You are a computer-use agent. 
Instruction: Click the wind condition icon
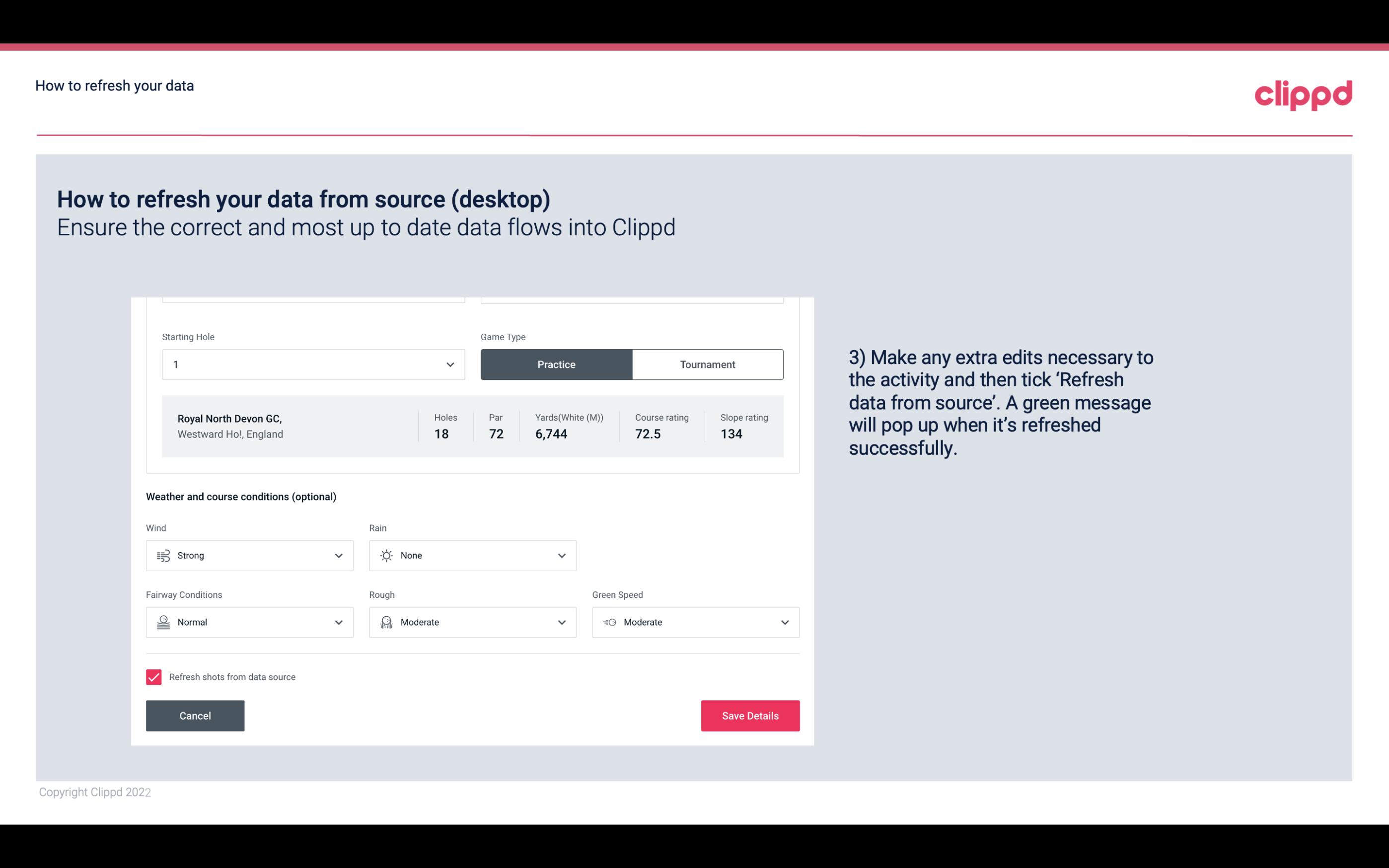pyautogui.click(x=163, y=555)
